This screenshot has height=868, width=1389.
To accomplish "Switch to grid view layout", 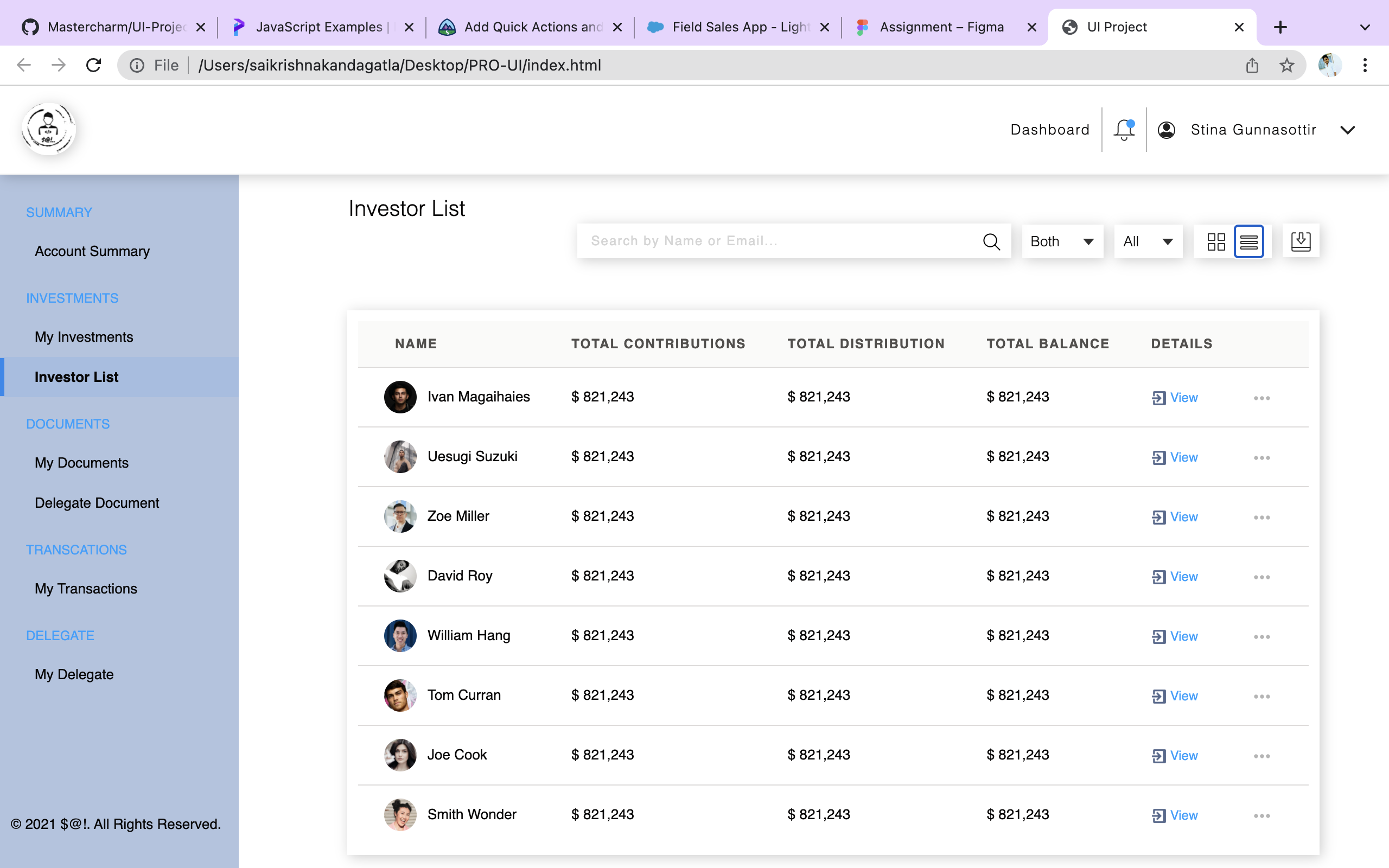I will coord(1216,242).
